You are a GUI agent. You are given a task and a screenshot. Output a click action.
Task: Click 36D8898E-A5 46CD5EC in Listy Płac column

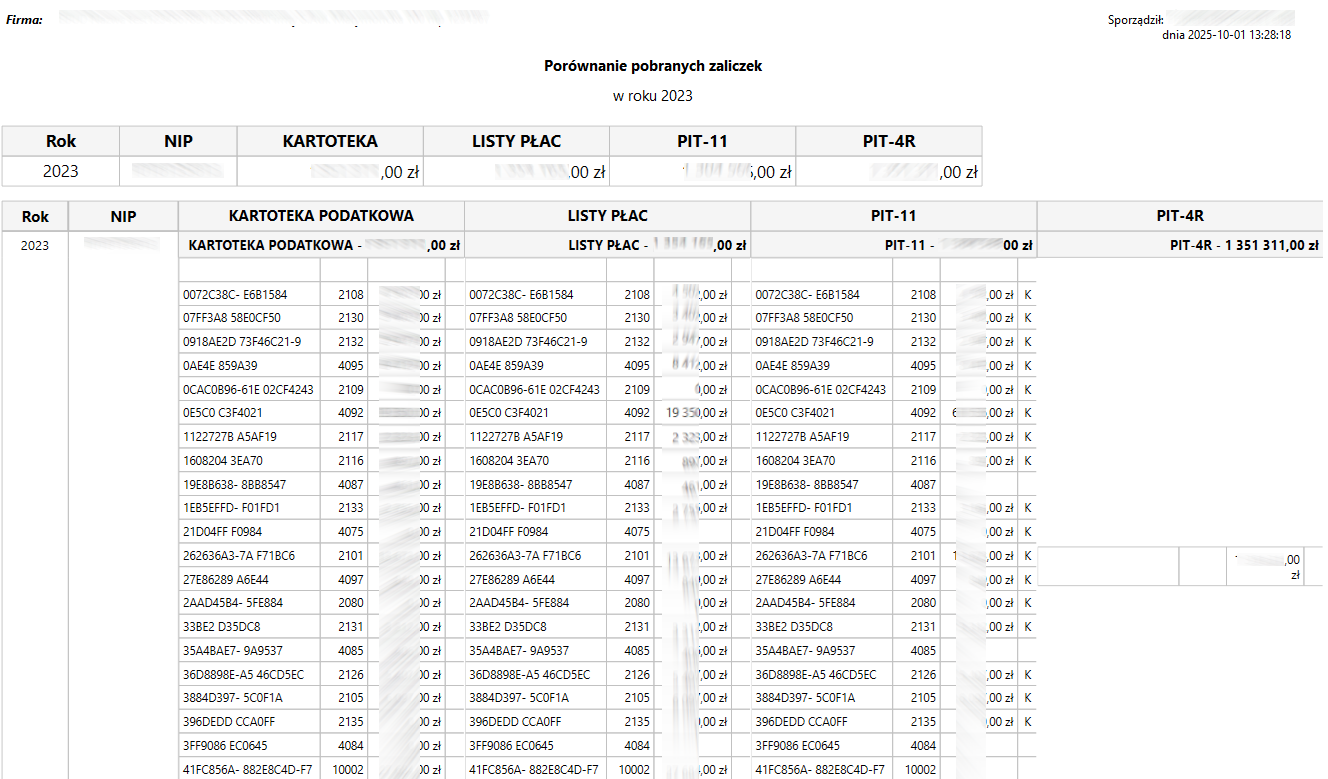point(530,675)
